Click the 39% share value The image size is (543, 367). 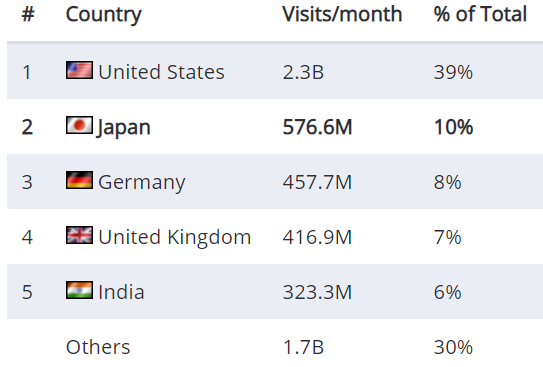(x=453, y=72)
